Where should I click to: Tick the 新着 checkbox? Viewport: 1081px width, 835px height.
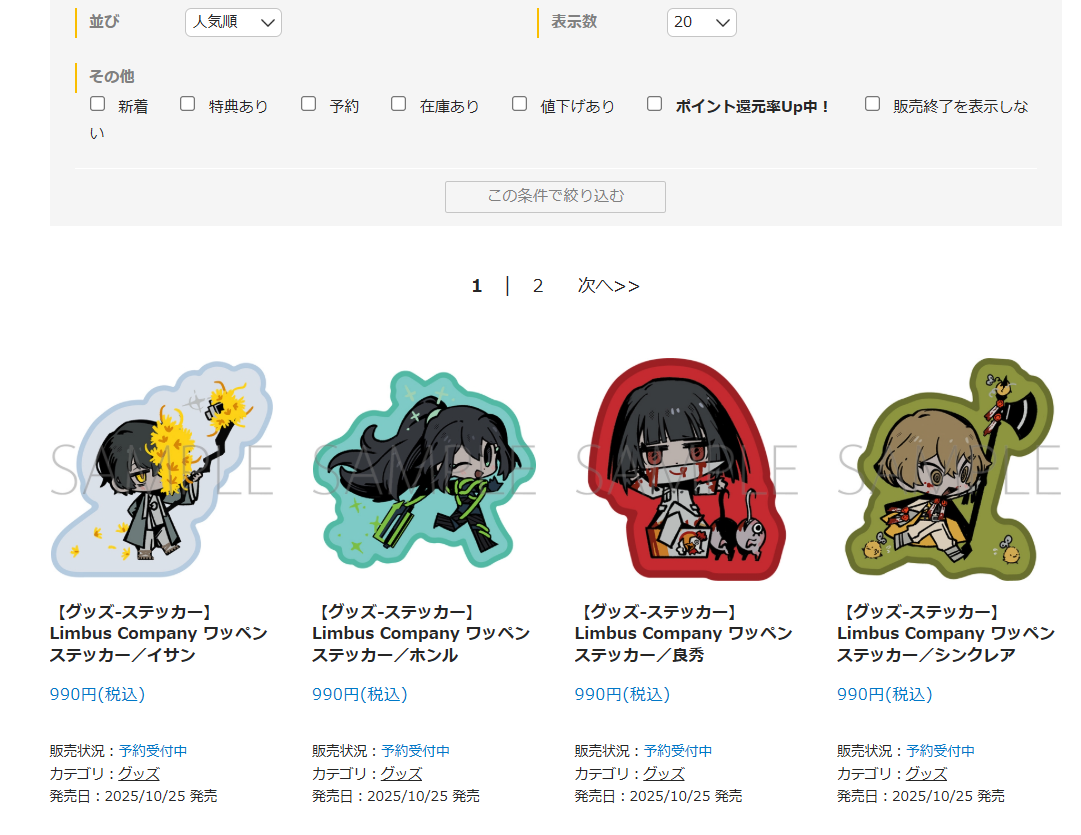coord(98,104)
